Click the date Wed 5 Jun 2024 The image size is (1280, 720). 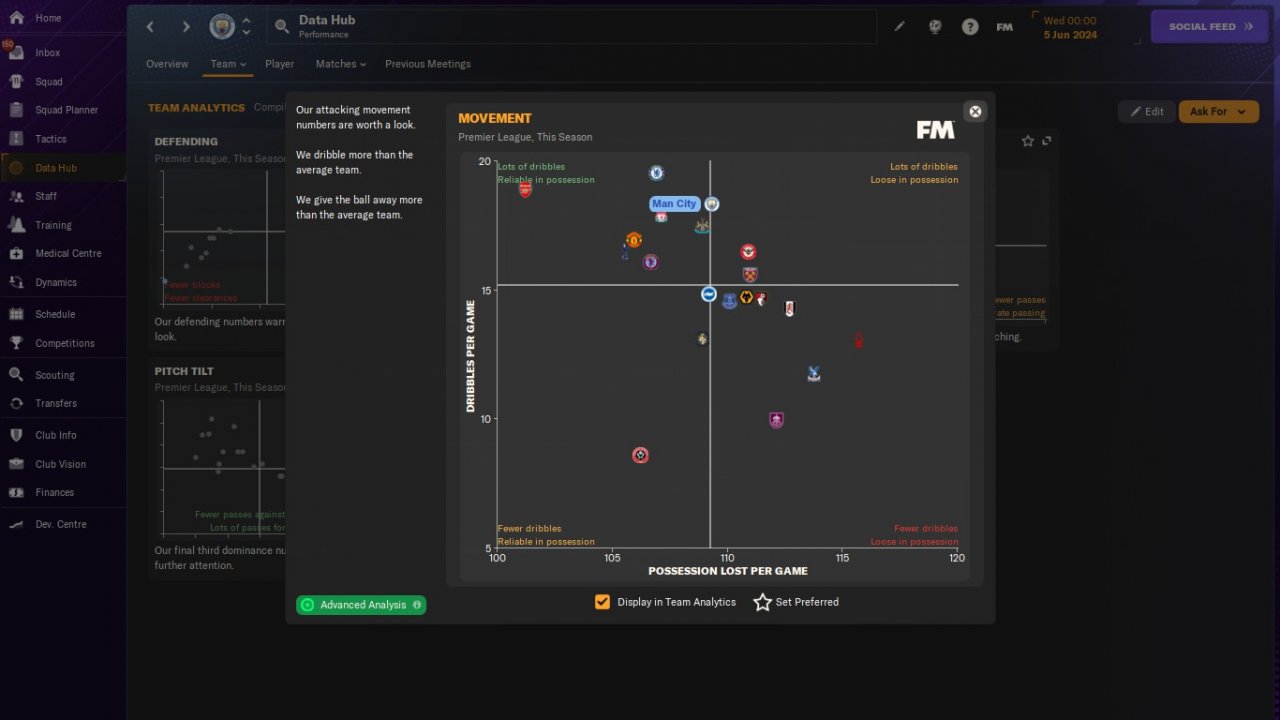coord(1069,27)
